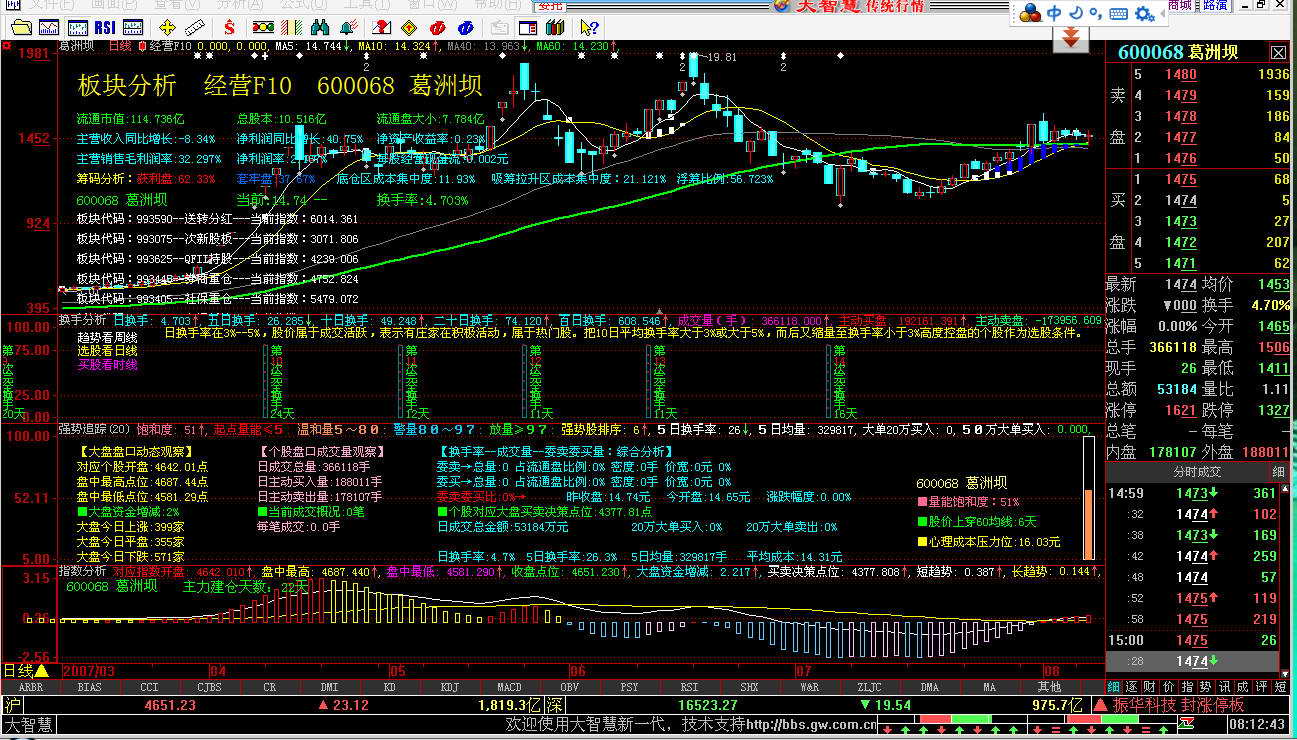Select the DMI indicator tab

tap(329, 687)
